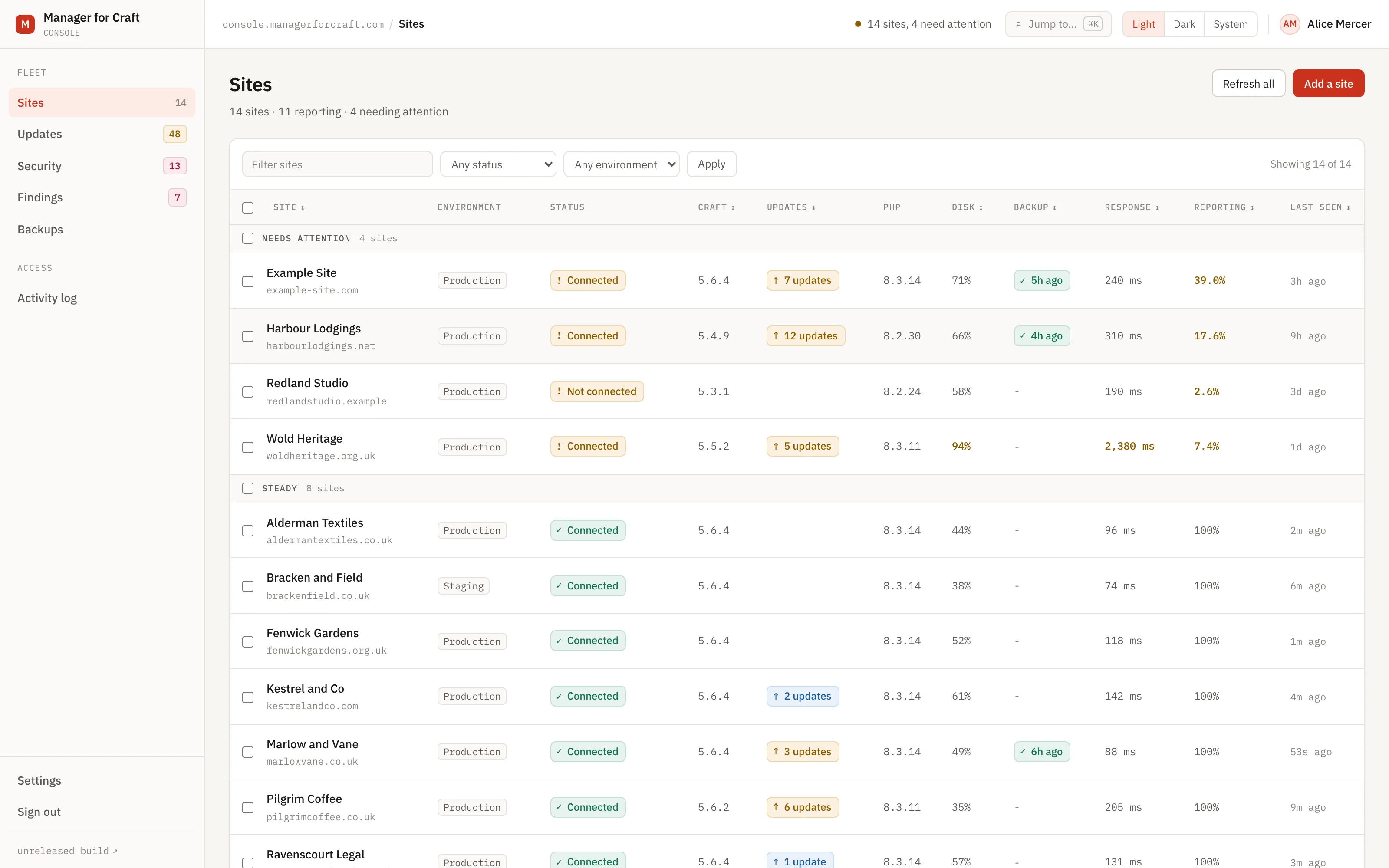Image resolution: width=1389 pixels, height=868 pixels.
Task: Click the Alderman Textiles Connected status badge
Action: point(587,530)
